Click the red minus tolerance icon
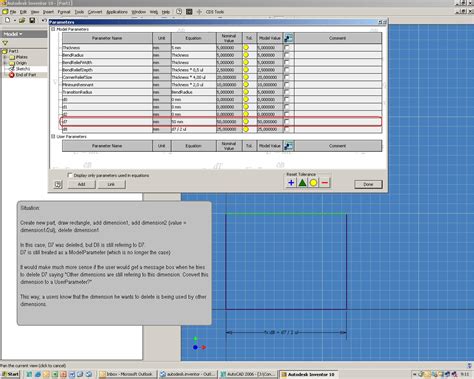Viewport: 474px width, 379px height. coord(325,183)
